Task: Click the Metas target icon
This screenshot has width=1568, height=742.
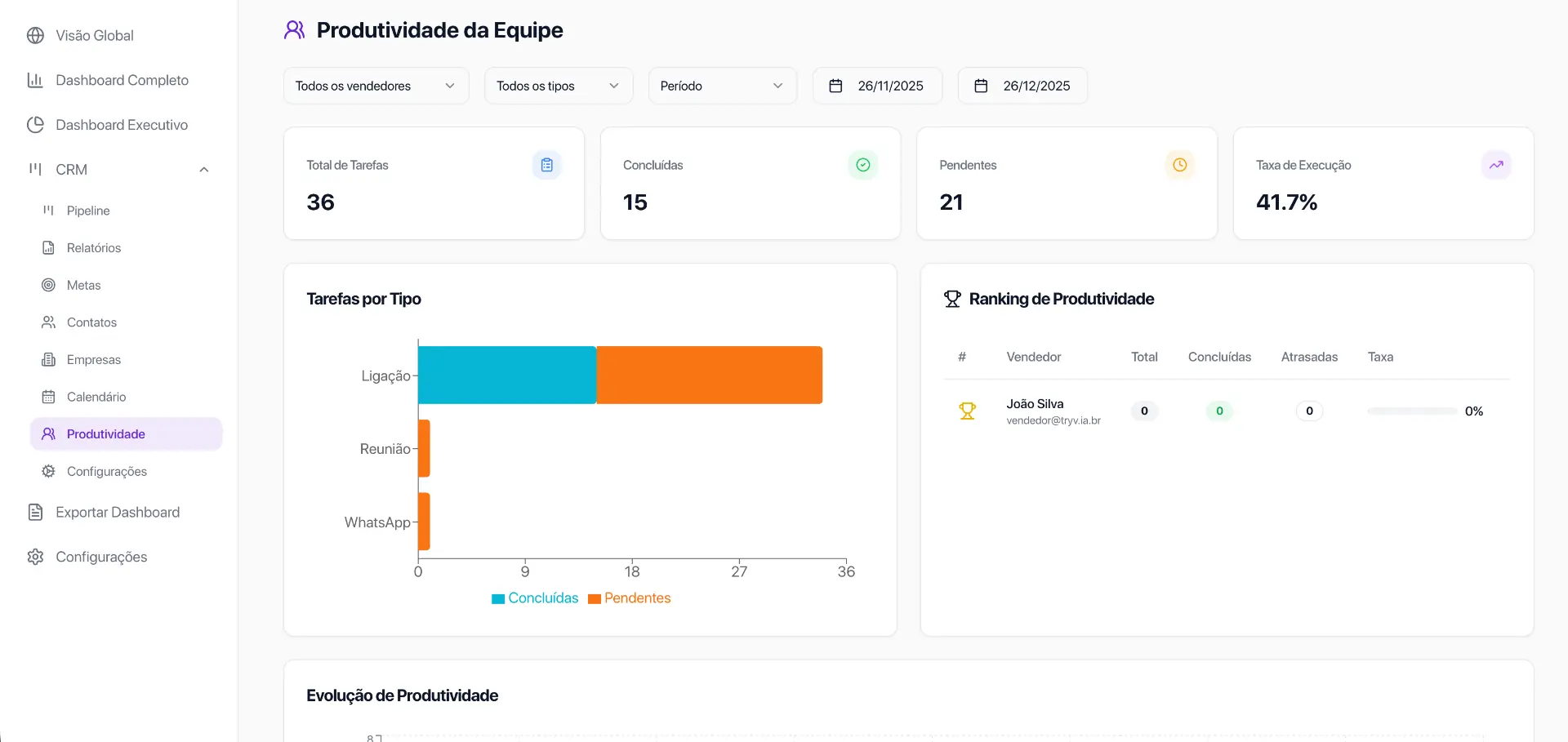Action: click(x=49, y=285)
